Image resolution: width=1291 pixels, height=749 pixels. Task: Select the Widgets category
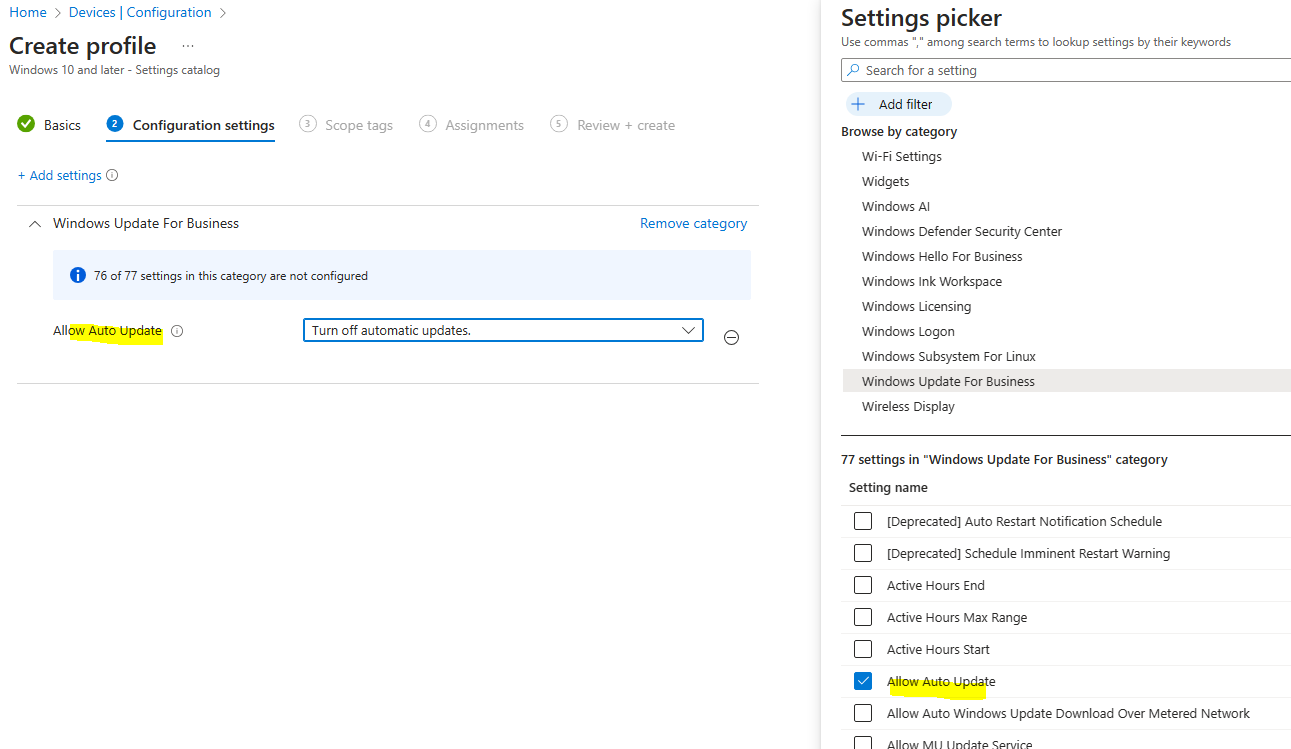(x=886, y=181)
